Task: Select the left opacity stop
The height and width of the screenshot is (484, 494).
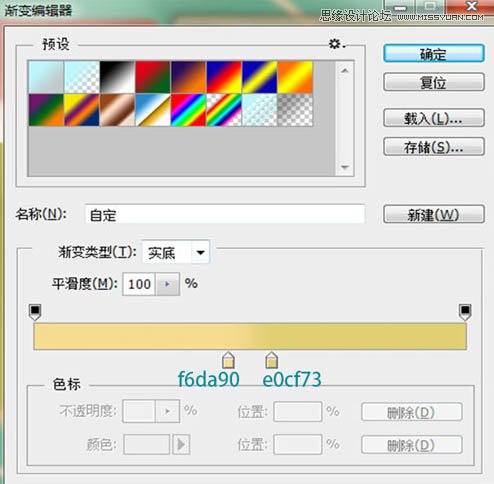Action: click(35, 312)
